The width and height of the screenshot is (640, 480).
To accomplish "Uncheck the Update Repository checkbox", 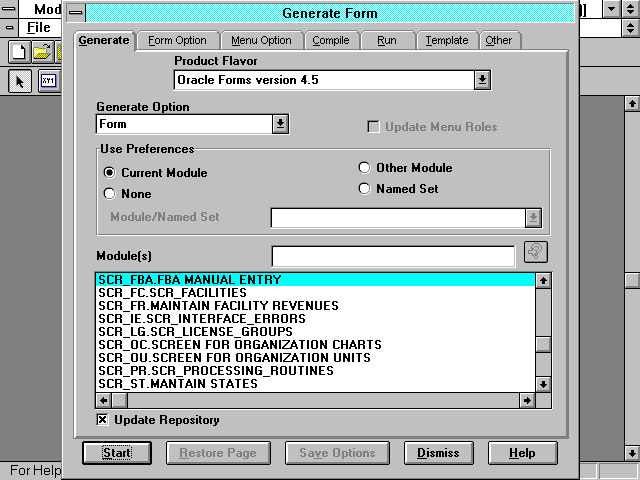I will pyautogui.click(x=102, y=420).
